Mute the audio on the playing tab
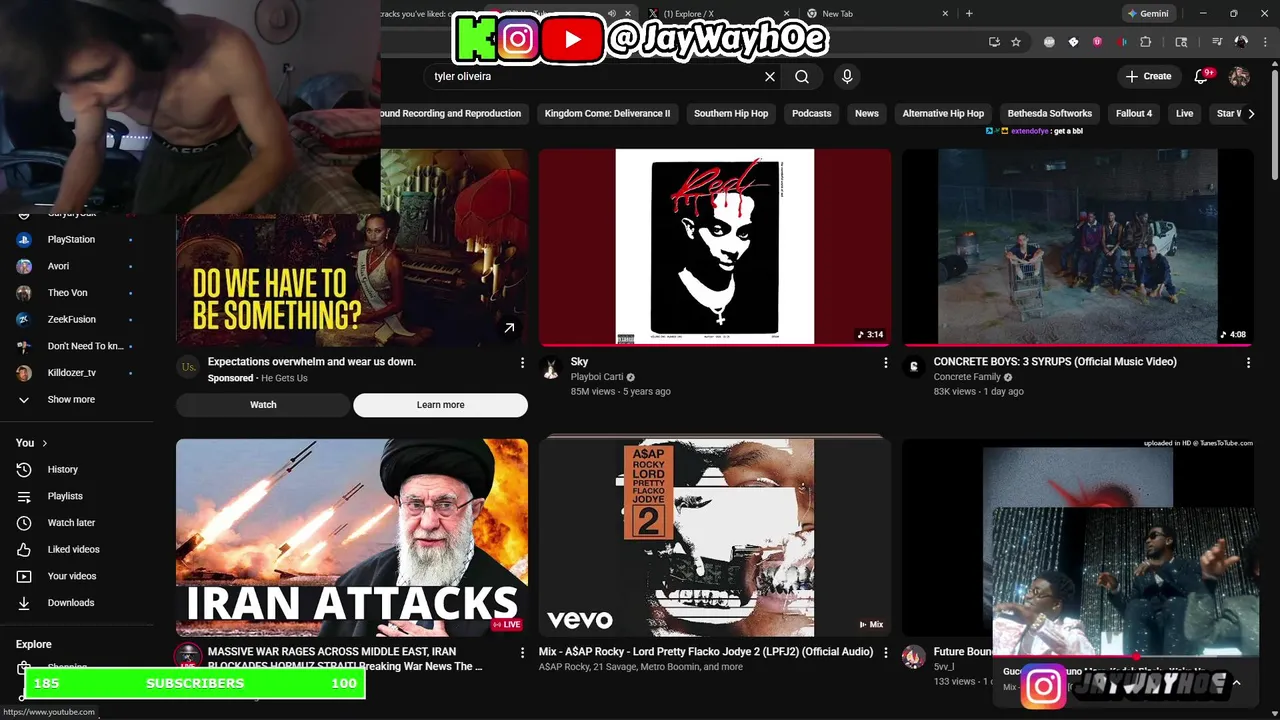The height and width of the screenshot is (720, 1280). pos(611,14)
